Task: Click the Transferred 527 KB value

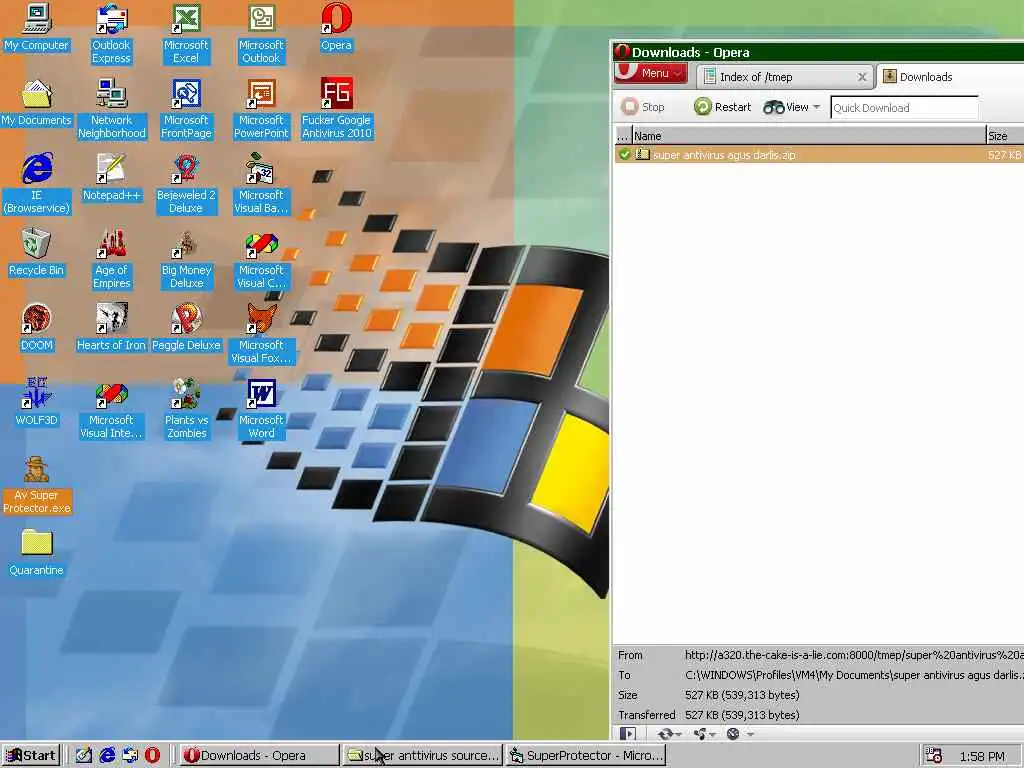Action: pyautogui.click(x=742, y=715)
